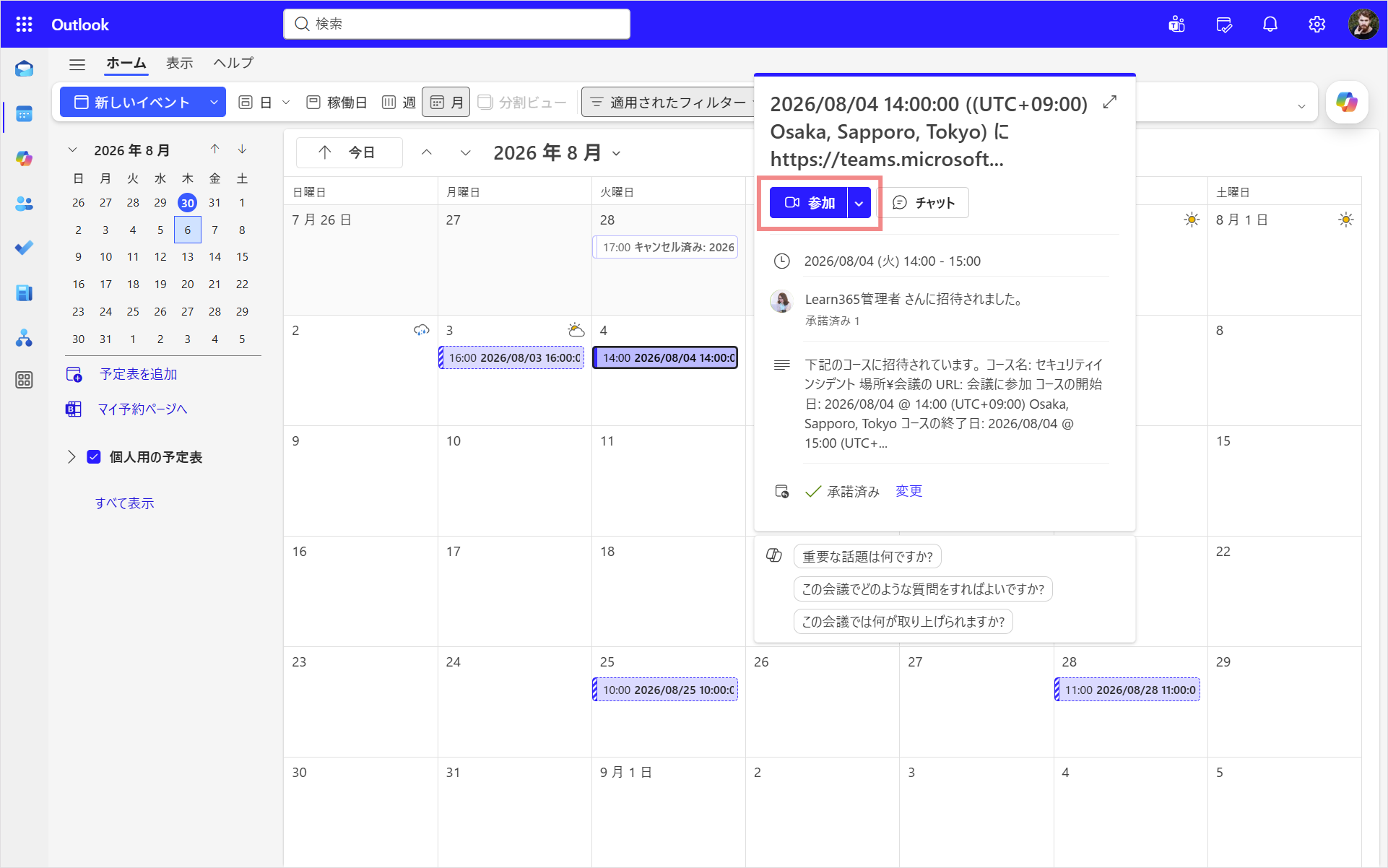Toggle the navigation pane hamburger

77,64
